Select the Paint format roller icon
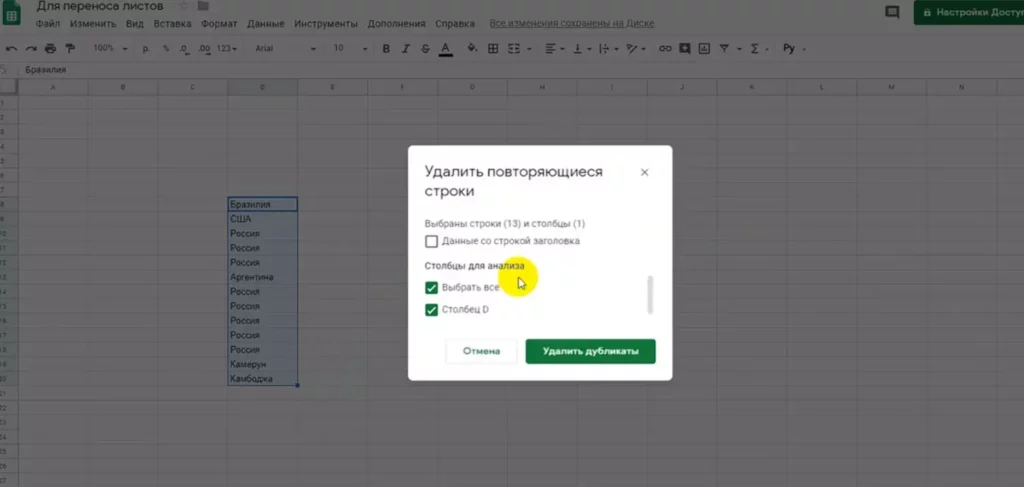1024x487 pixels. [x=70, y=49]
